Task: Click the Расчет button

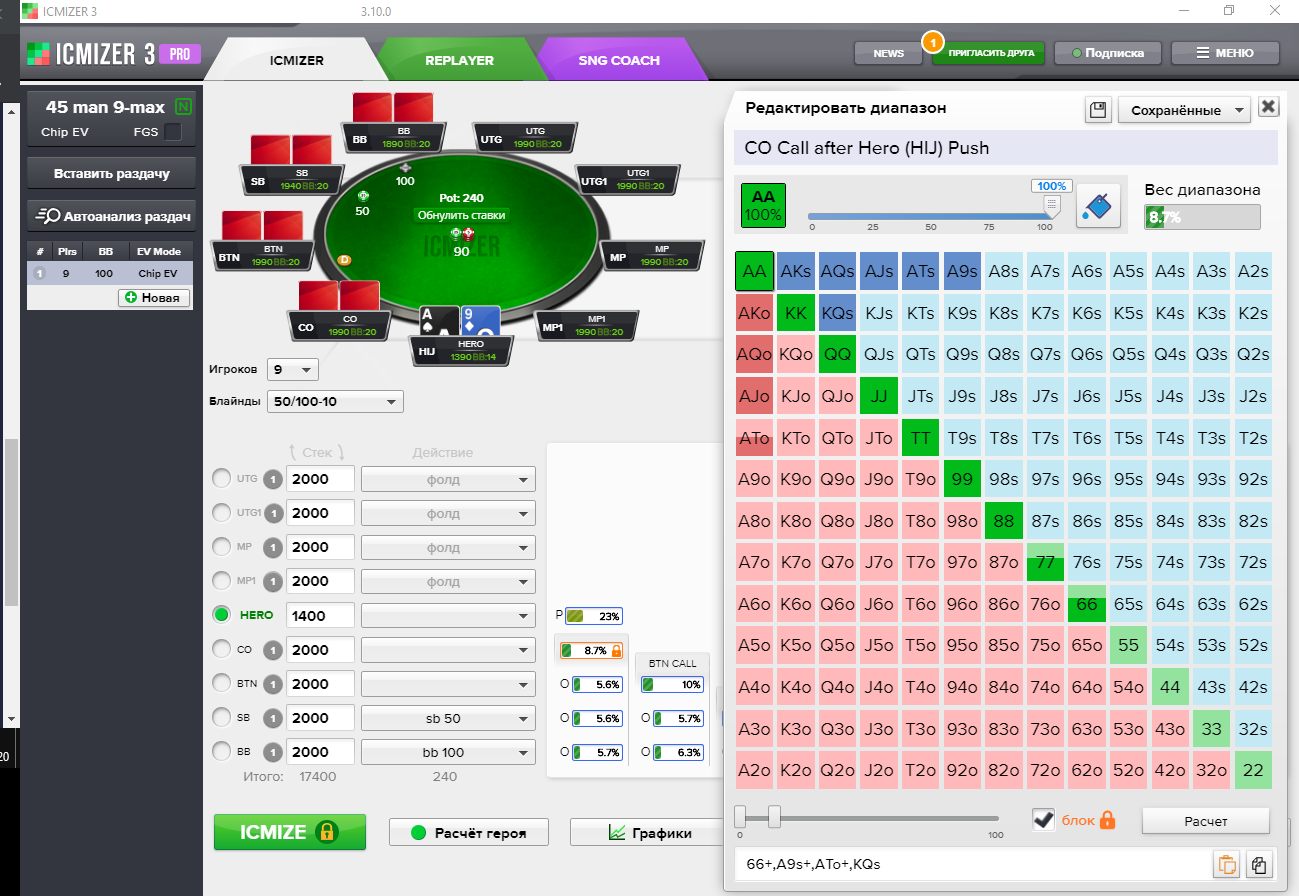Action: coord(1205,820)
